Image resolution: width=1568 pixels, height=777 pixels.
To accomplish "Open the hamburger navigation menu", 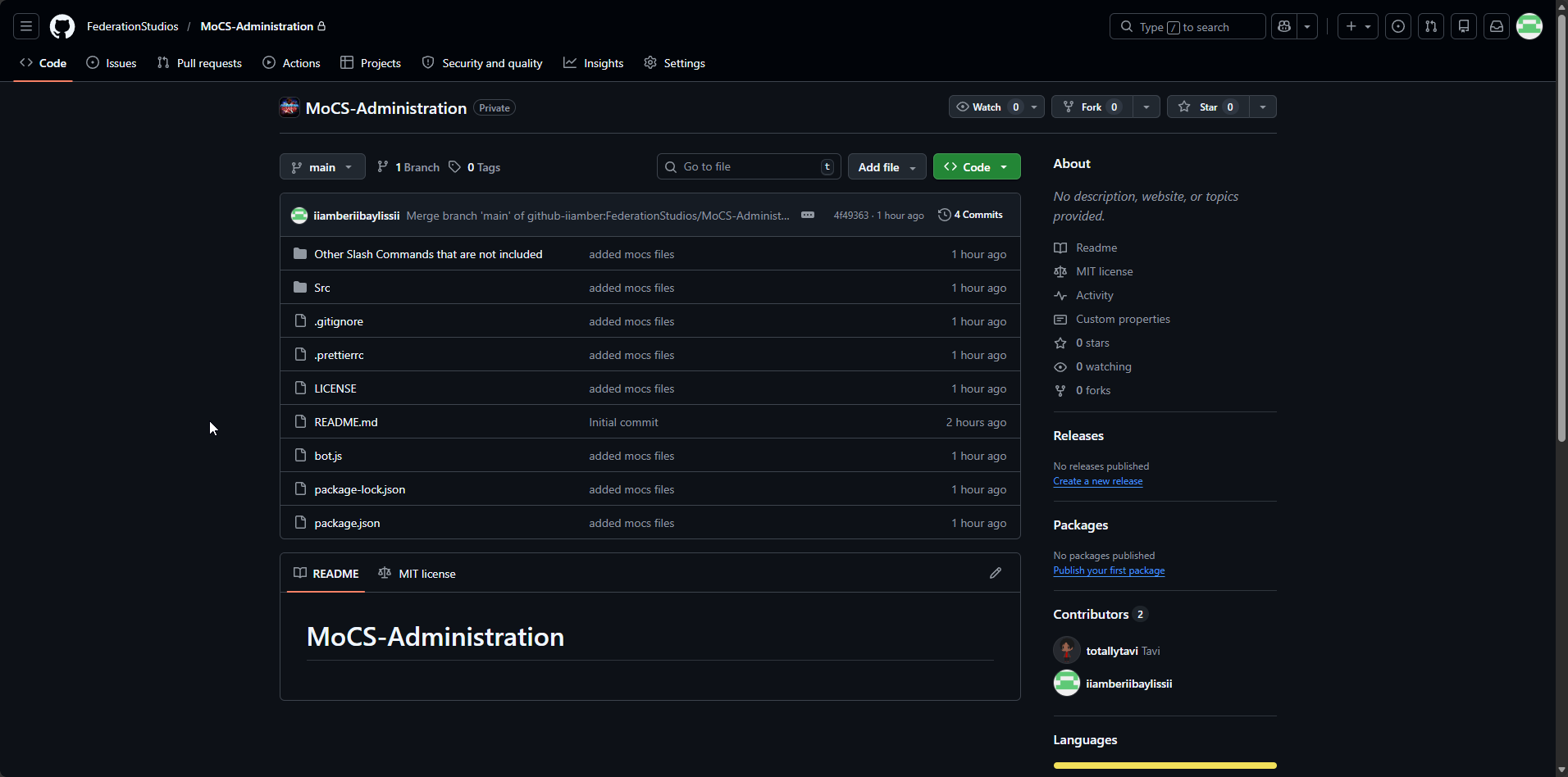I will tap(26, 26).
